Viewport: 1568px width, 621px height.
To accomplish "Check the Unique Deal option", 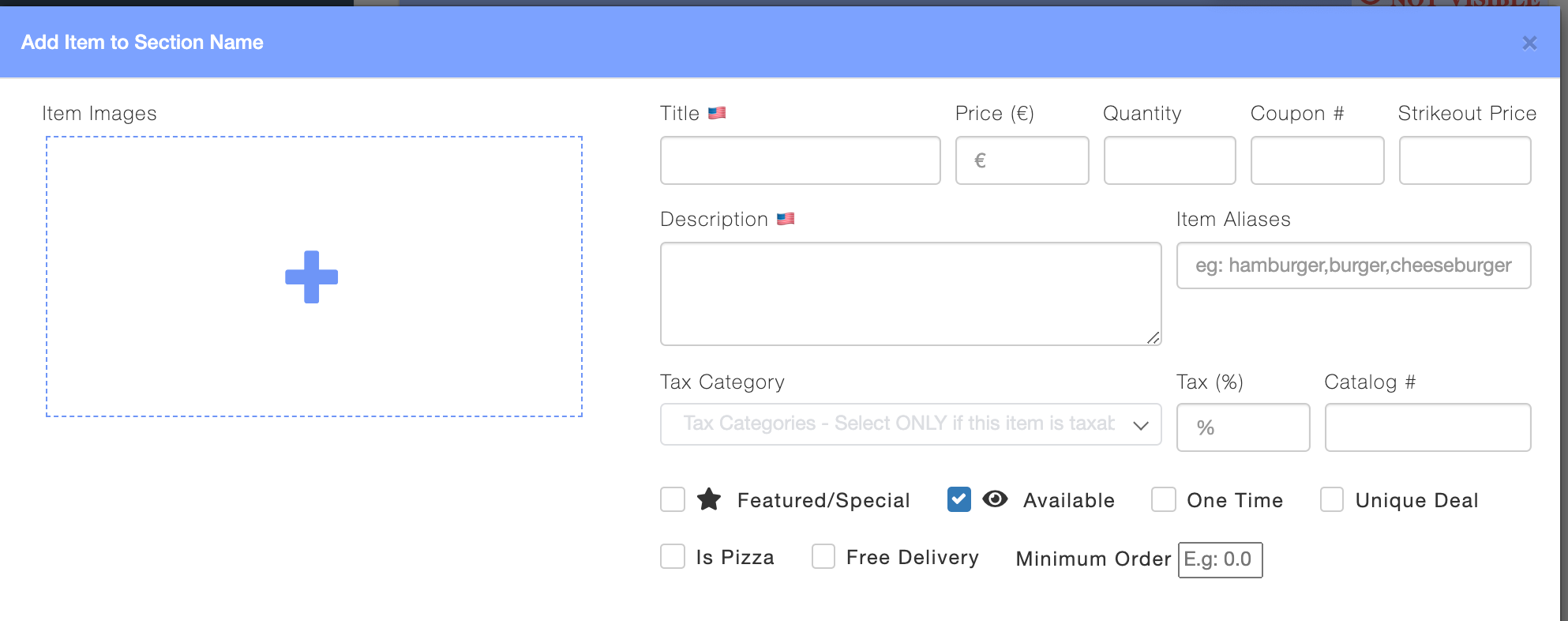I will click(x=1332, y=499).
